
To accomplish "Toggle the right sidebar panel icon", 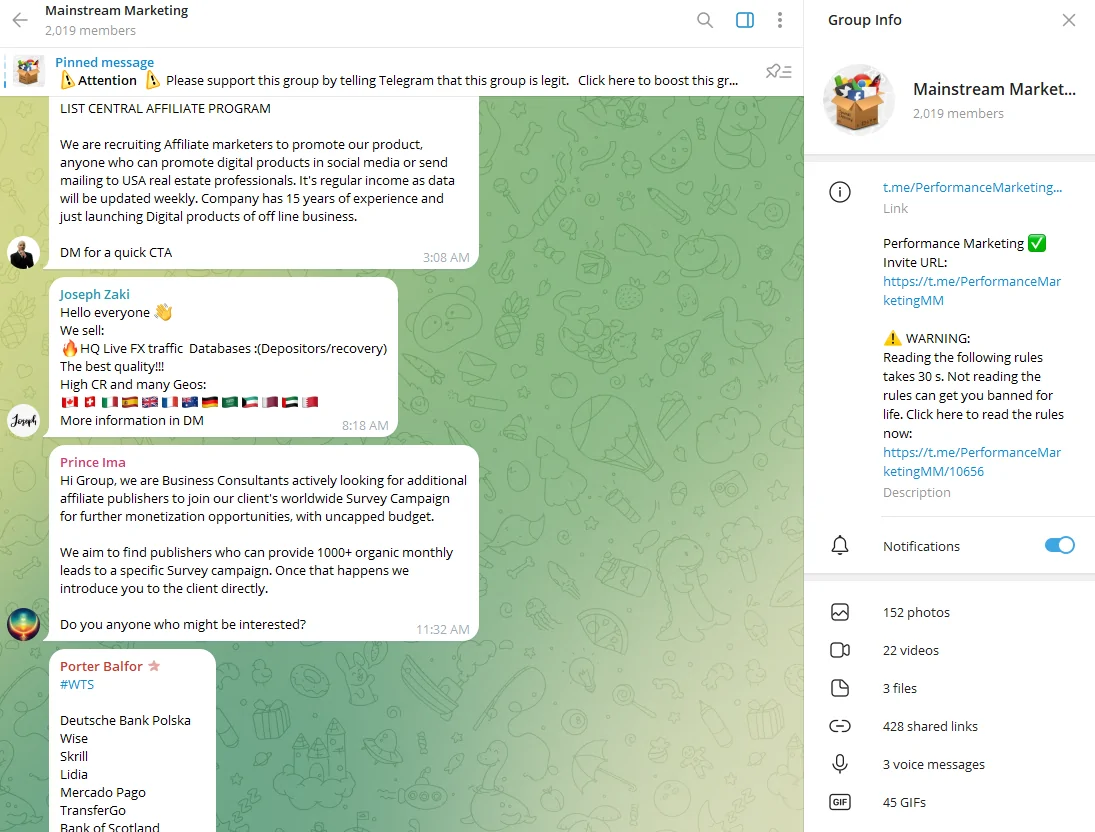I will [x=744, y=20].
